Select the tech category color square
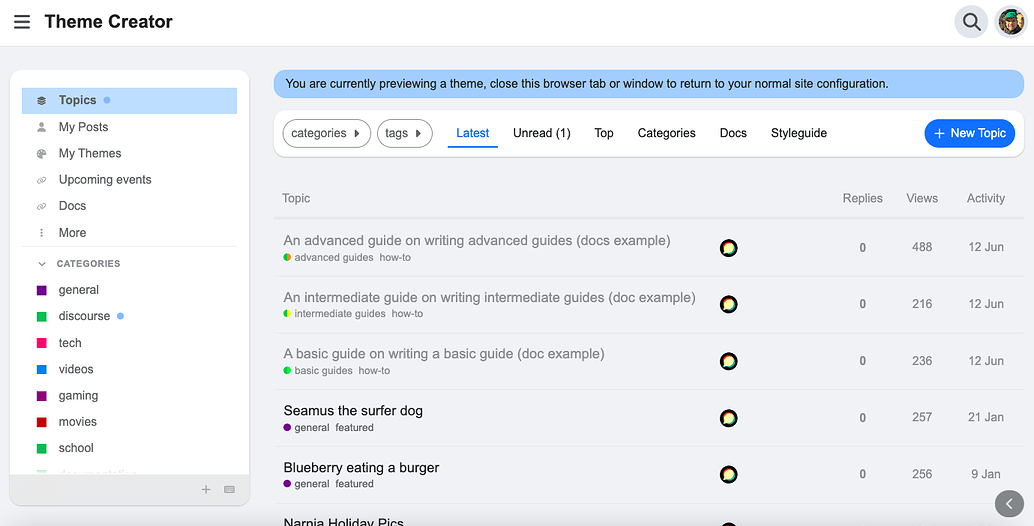 pyautogui.click(x=42, y=343)
